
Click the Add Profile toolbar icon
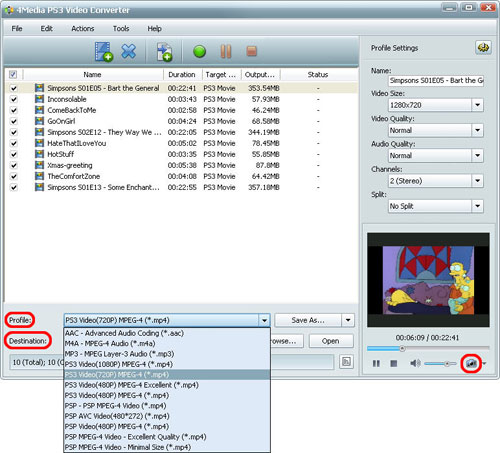pyautogui.click(x=164, y=52)
